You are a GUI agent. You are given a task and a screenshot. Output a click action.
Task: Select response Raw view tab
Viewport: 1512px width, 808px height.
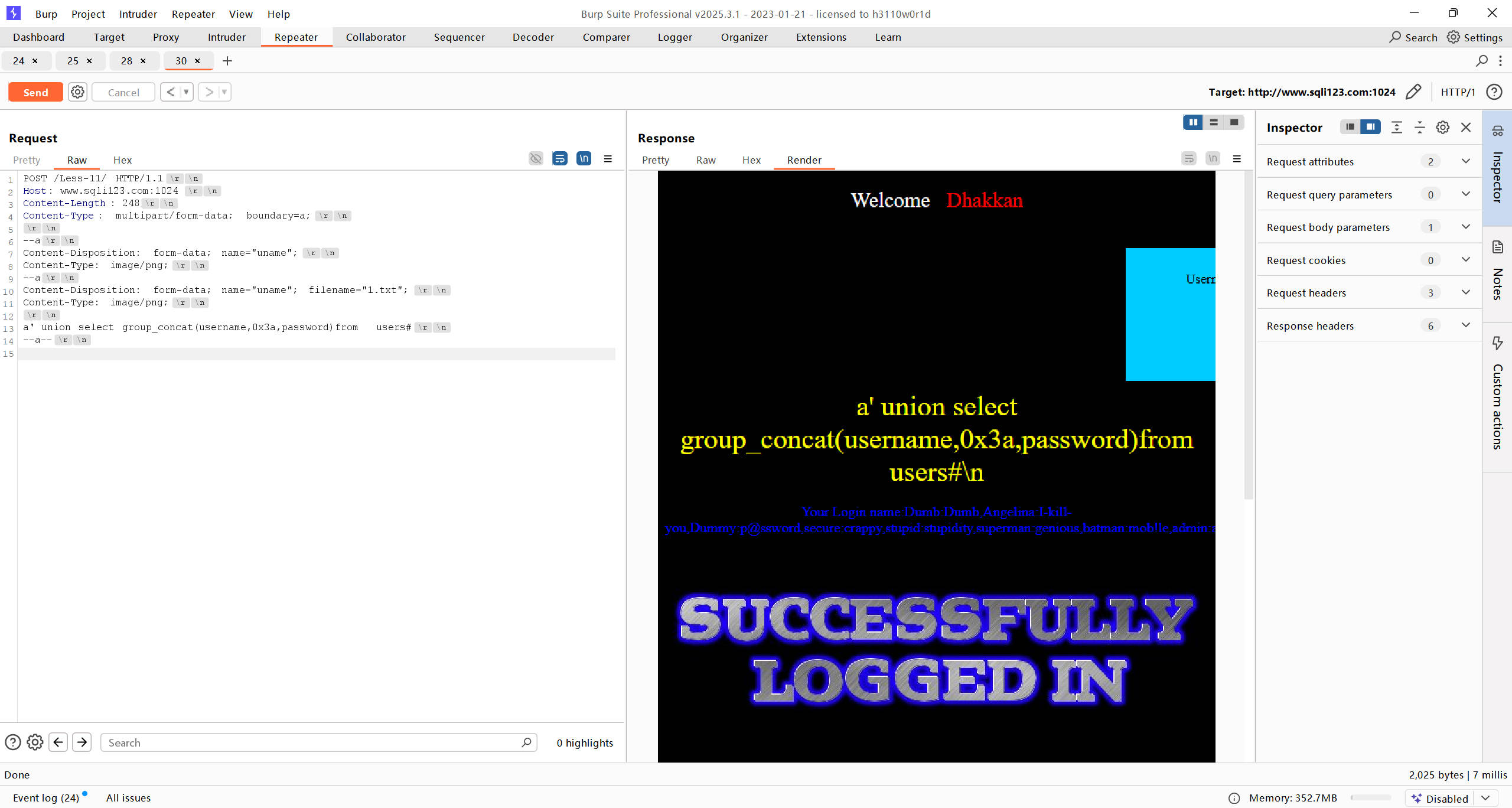point(706,160)
